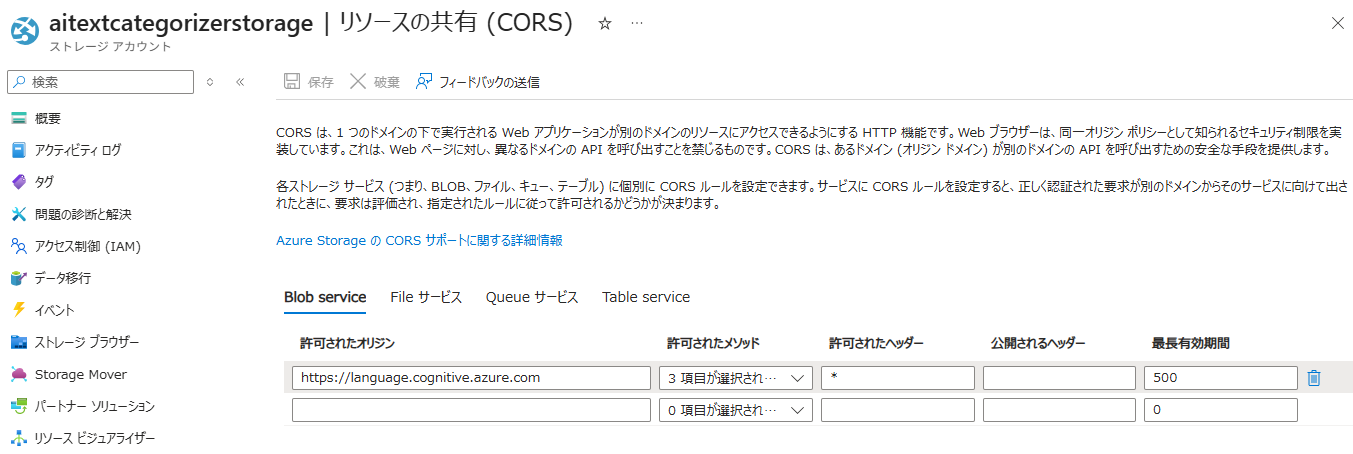Click empty allowed origin field in second row
1353x454 pixels.
(472, 410)
